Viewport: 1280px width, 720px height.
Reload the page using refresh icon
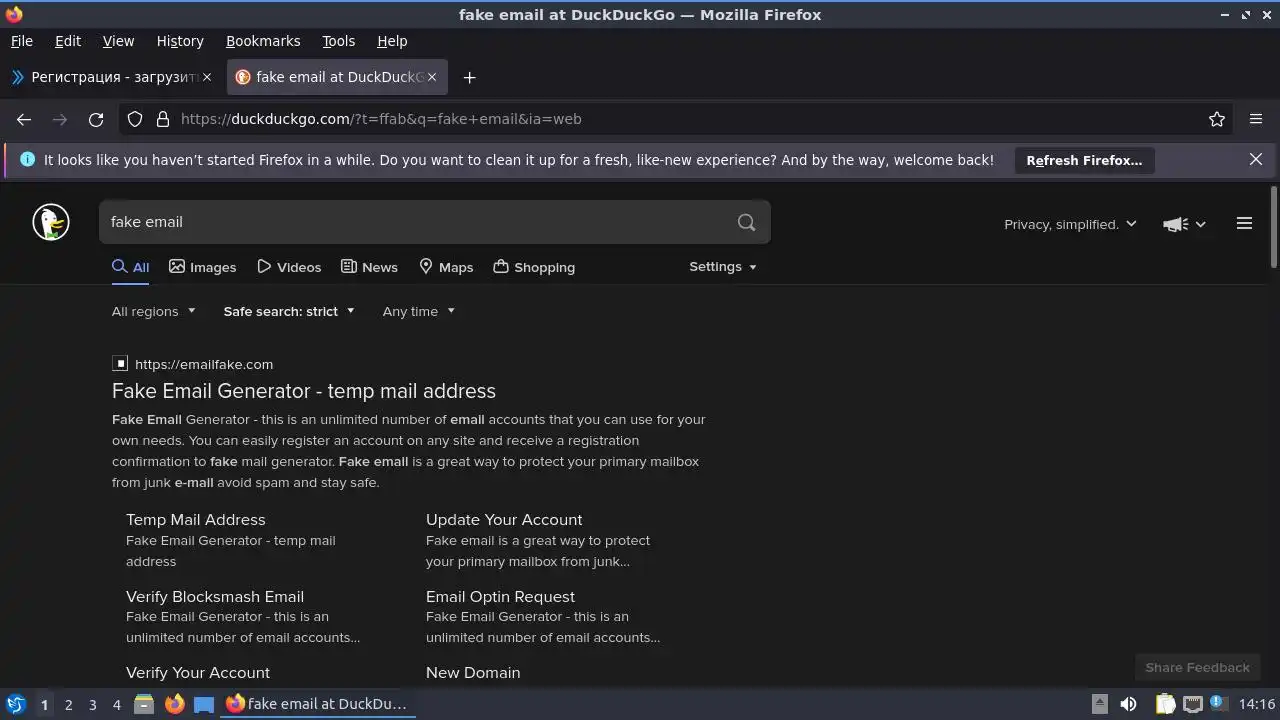tap(96, 119)
